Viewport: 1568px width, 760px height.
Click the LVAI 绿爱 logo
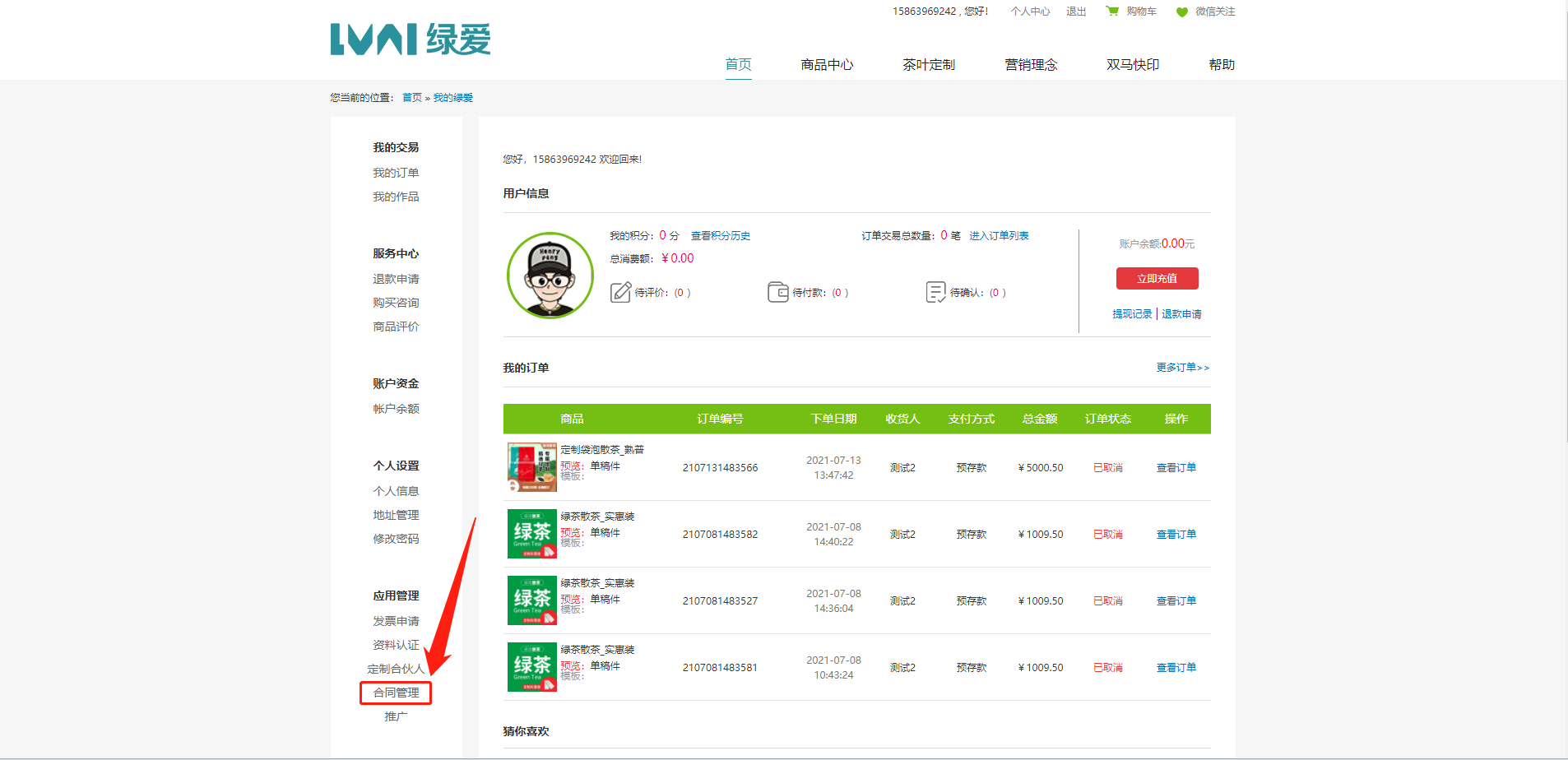click(410, 39)
